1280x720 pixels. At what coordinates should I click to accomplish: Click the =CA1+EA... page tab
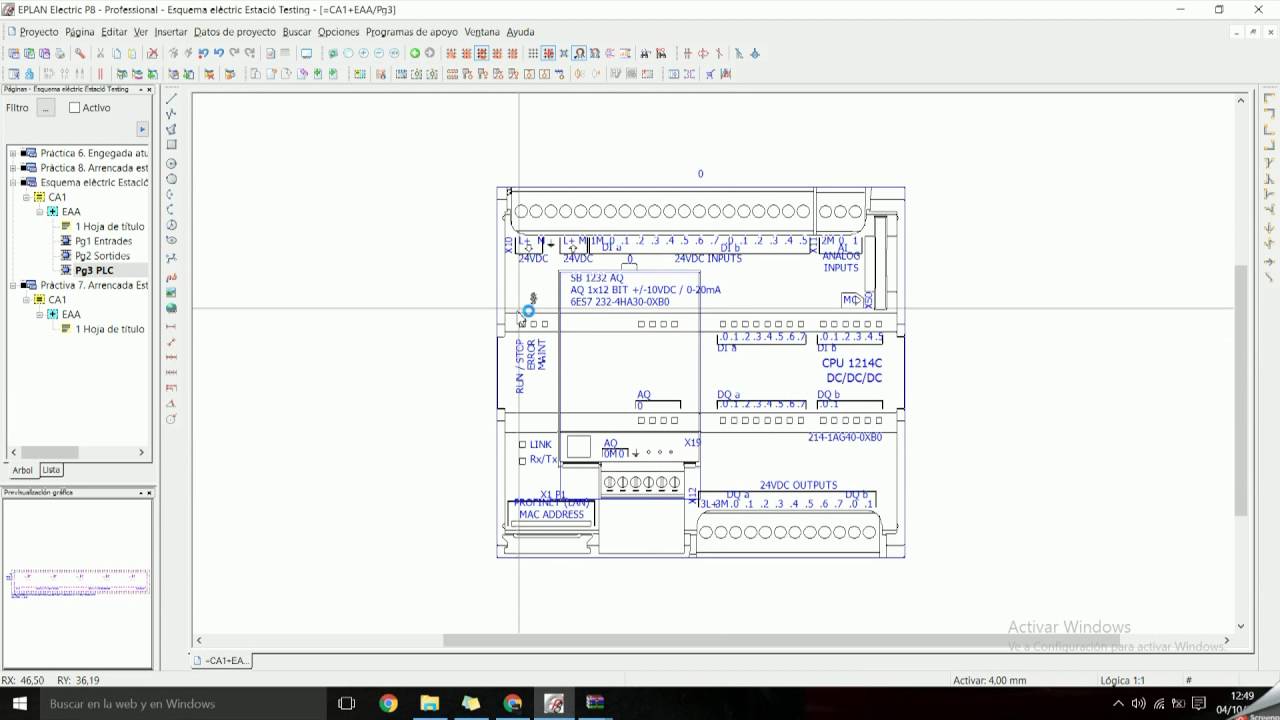(x=223, y=660)
